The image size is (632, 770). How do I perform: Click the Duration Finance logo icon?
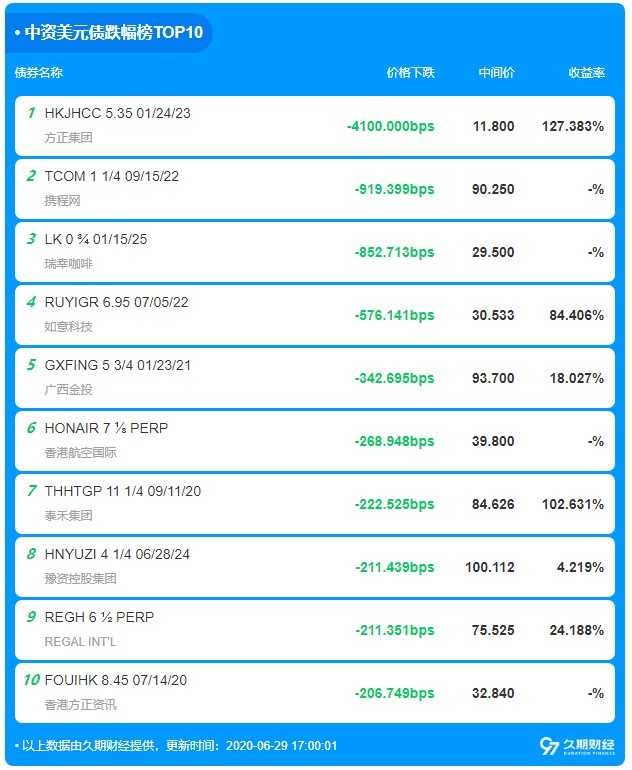tap(577, 747)
